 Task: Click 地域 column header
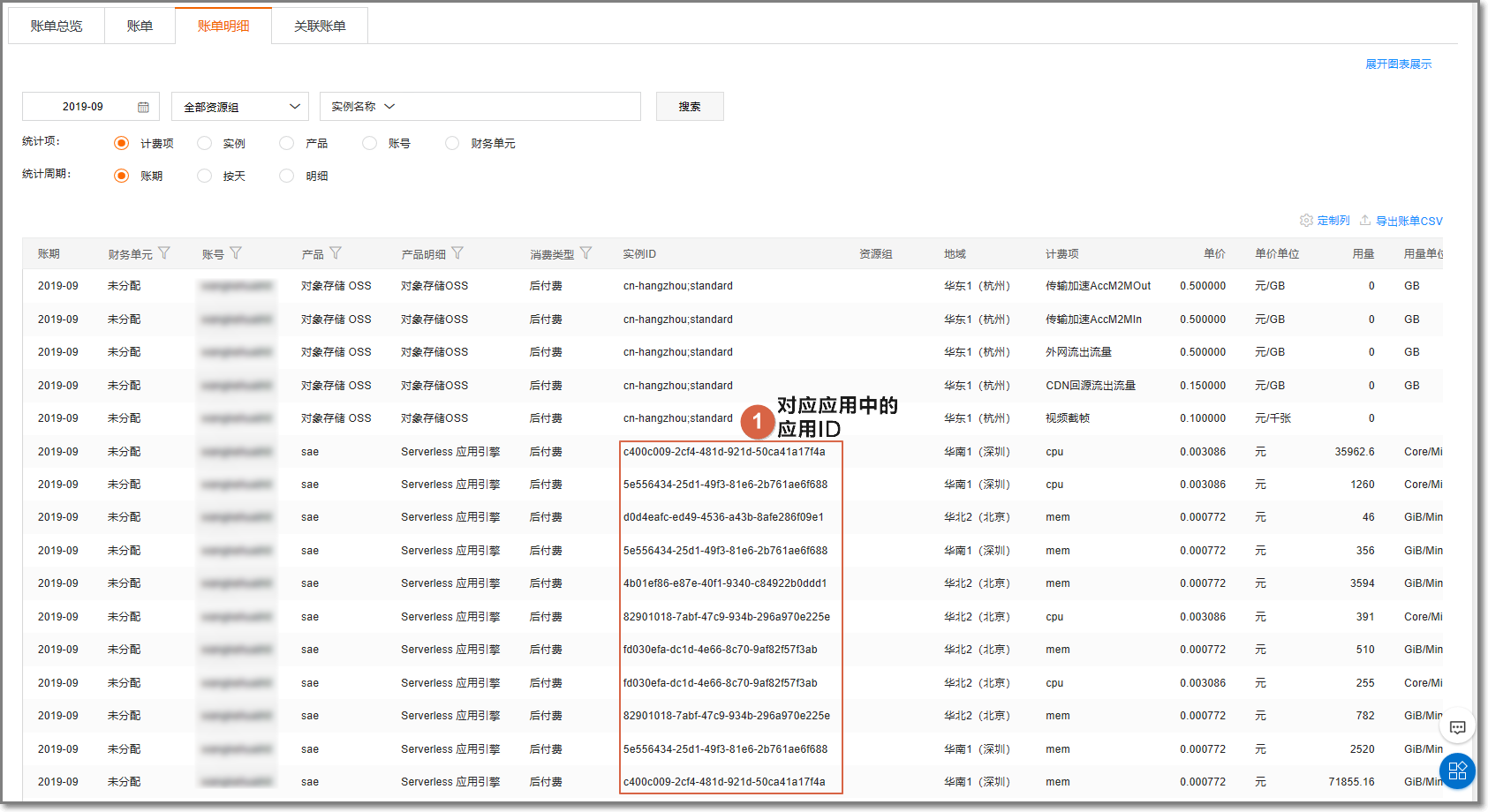click(x=955, y=254)
